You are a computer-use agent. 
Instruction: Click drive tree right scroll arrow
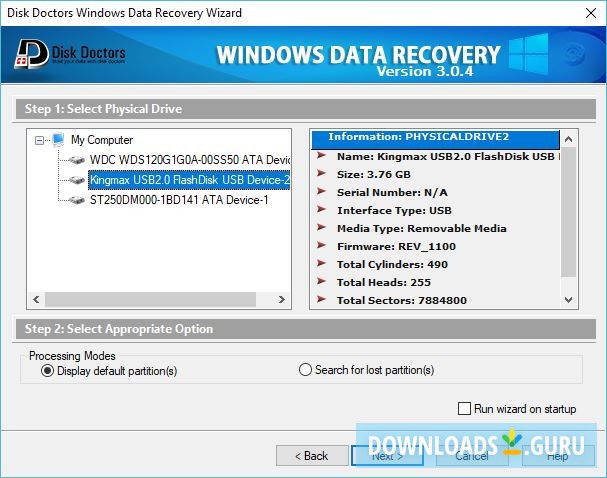click(281, 300)
